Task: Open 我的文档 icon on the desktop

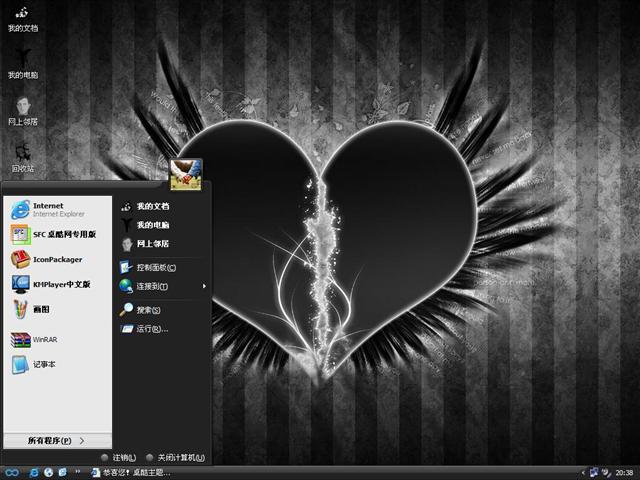Action: click(x=23, y=20)
